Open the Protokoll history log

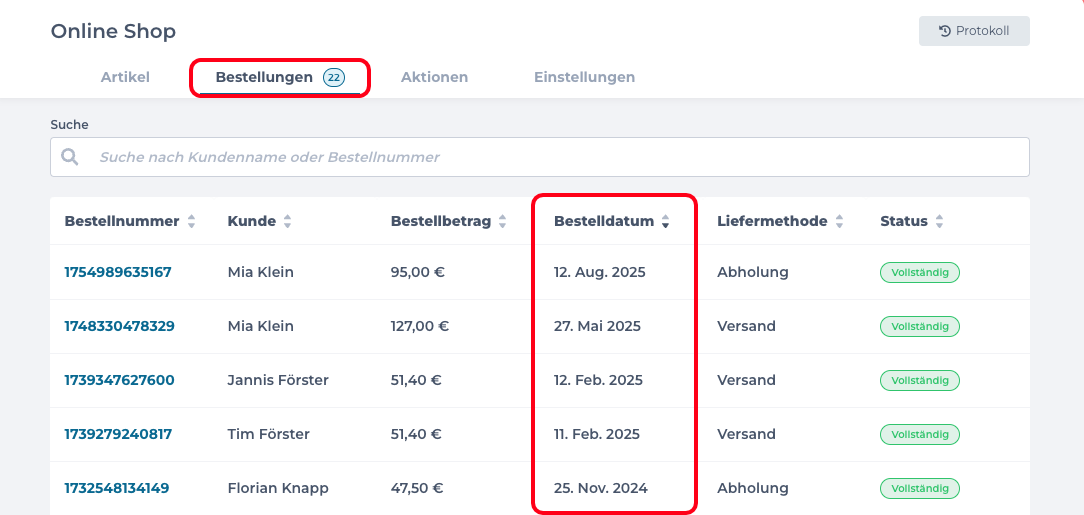974,31
